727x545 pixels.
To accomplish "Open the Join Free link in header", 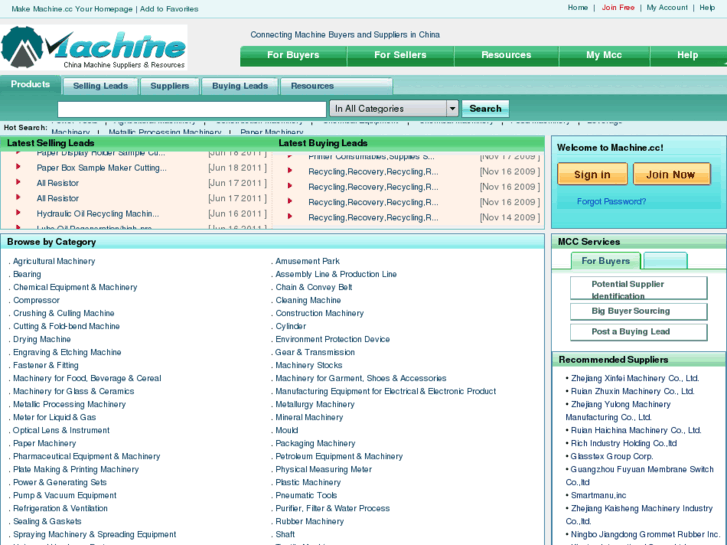I will click(x=618, y=8).
